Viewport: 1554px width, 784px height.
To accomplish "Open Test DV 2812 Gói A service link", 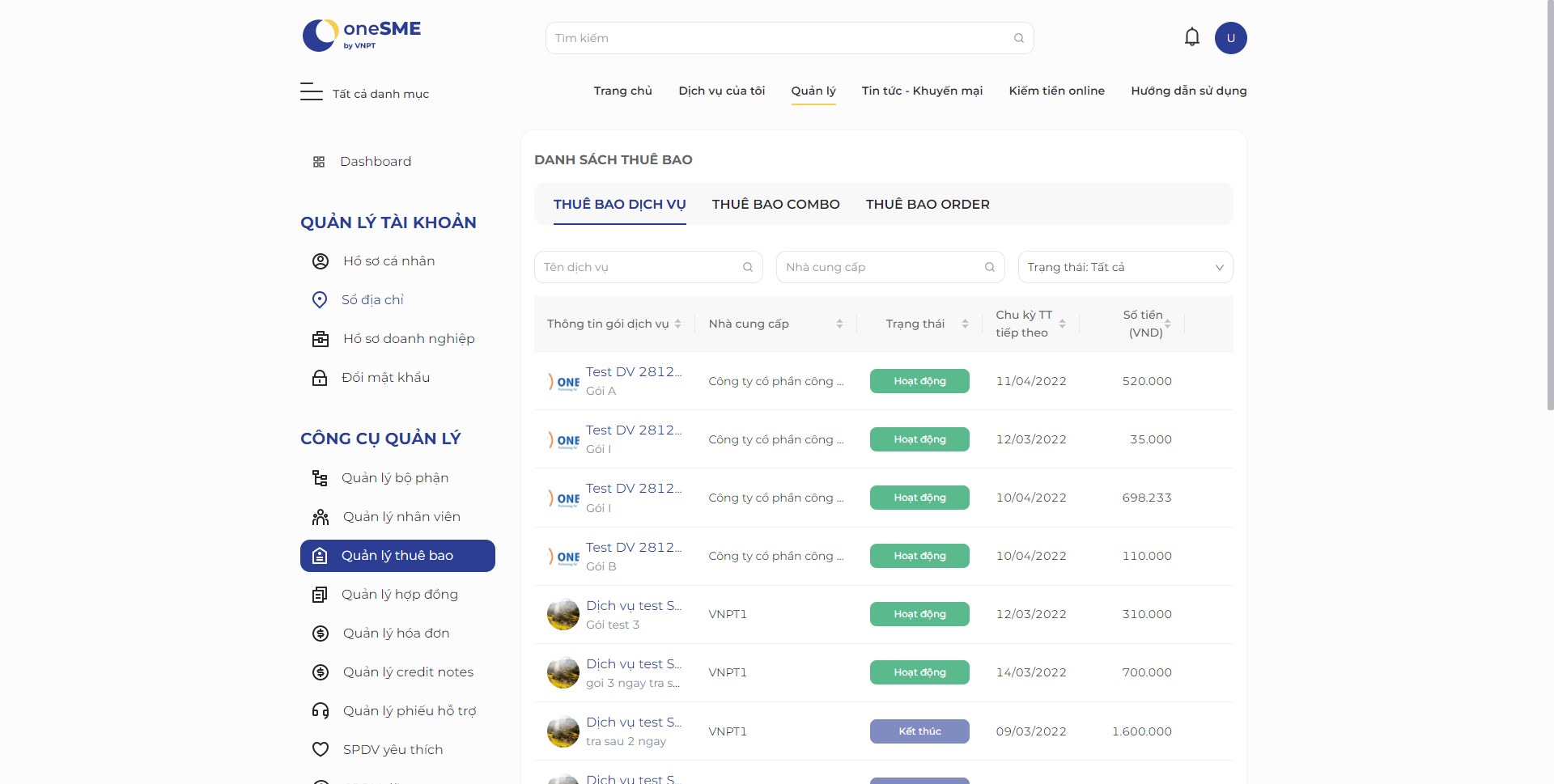I will coord(634,372).
